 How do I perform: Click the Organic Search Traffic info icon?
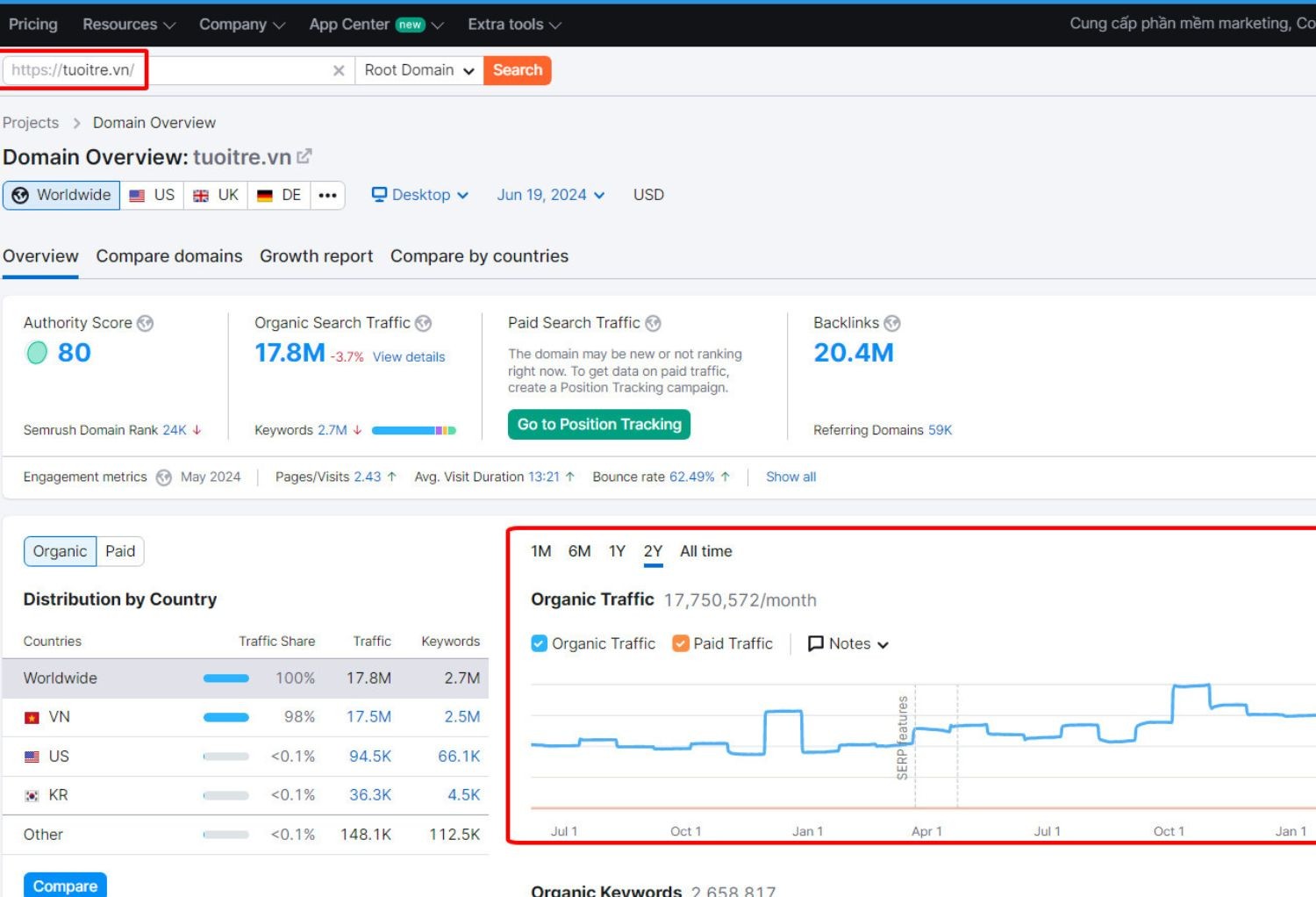(424, 323)
